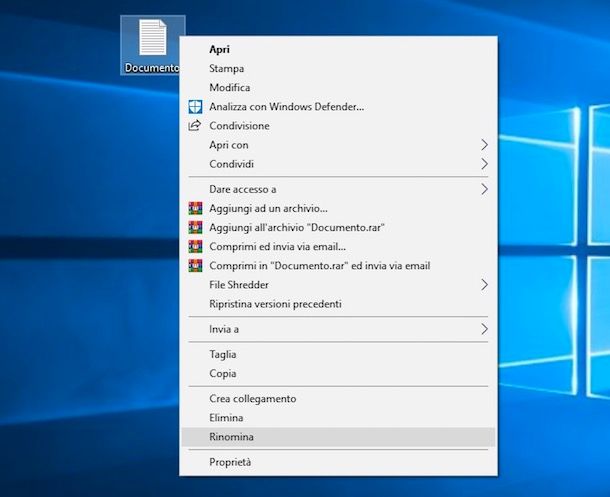The height and width of the screenshot is (497, 610).
Task: Choose Taglia to cut the file
Action: click(x=338, y=354)
